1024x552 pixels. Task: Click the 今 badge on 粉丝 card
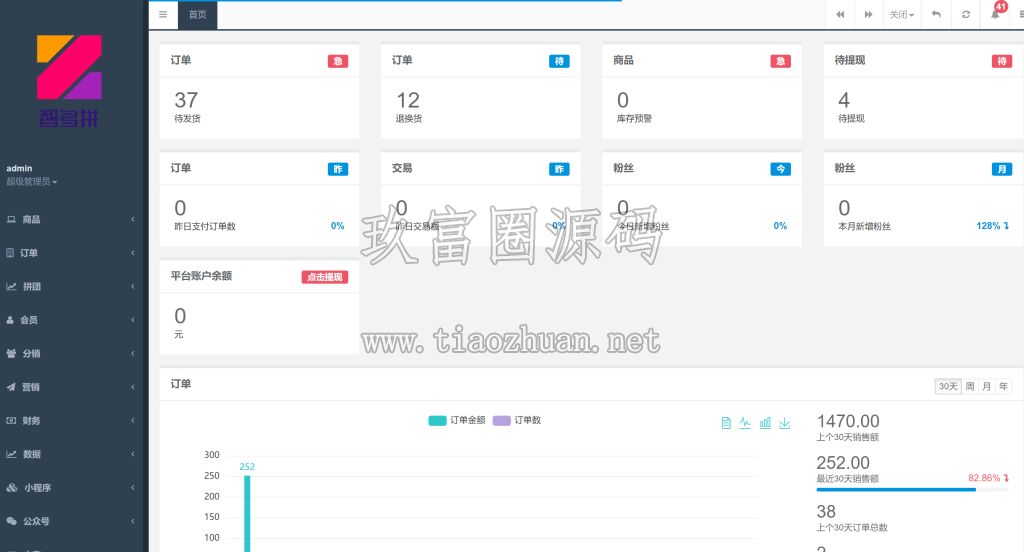click(x=780, y=169)
